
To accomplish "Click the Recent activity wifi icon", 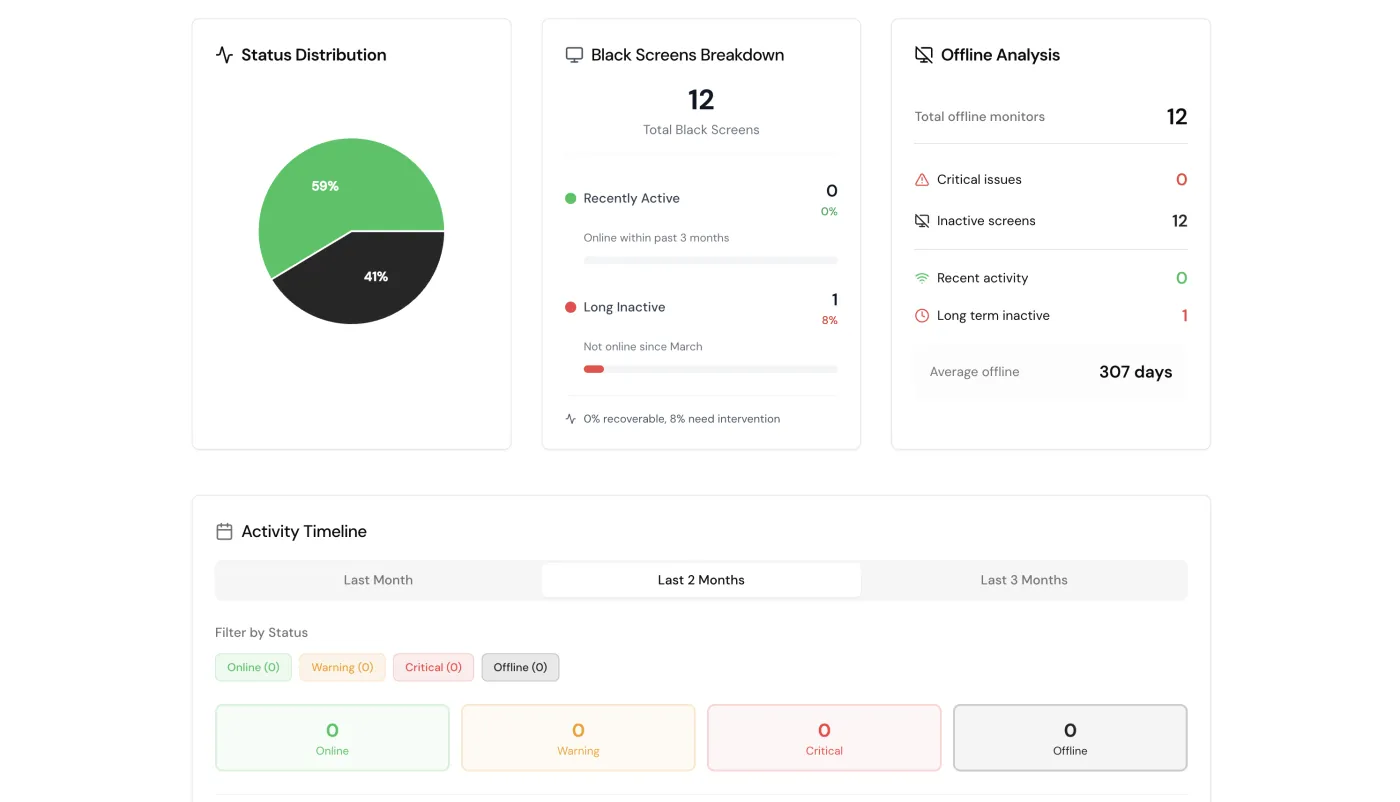I will (922, 278).
